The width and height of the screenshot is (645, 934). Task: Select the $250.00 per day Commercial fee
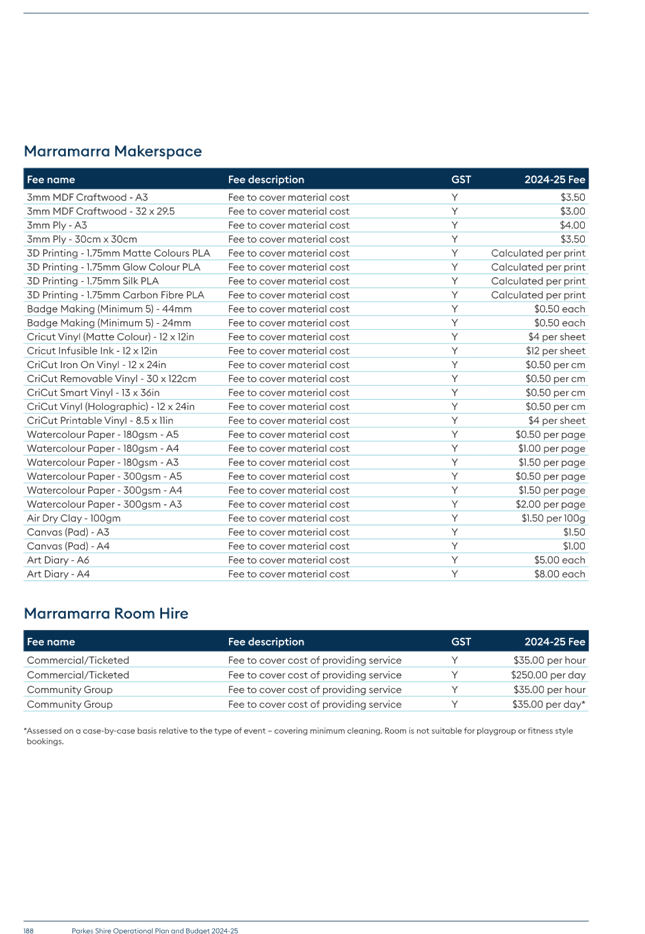(548, 675)
